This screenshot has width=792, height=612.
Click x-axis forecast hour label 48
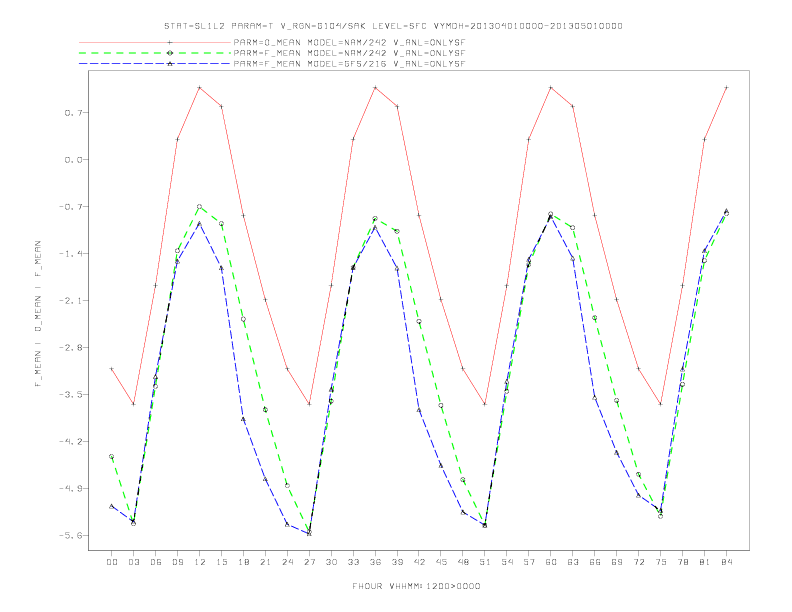pyautogui.click(x=463, y=562)
